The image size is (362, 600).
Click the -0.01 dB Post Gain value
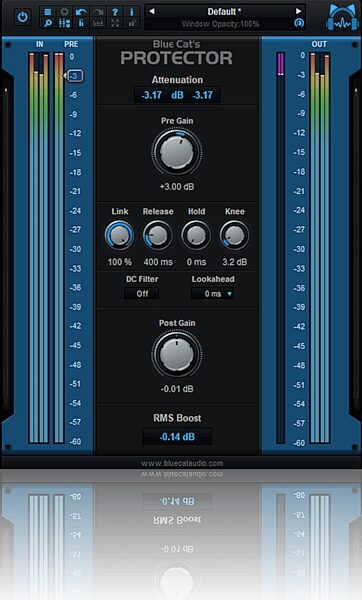coord(177,389)
